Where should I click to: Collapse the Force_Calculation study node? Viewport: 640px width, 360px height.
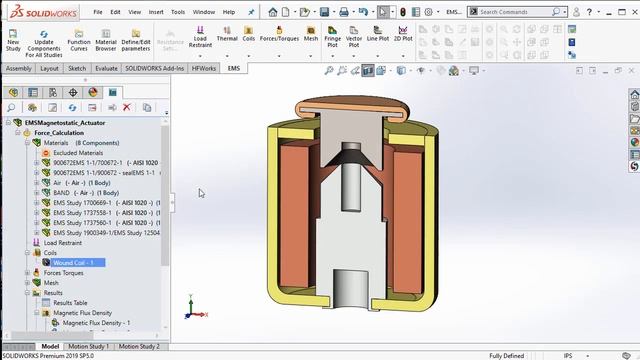18,133
